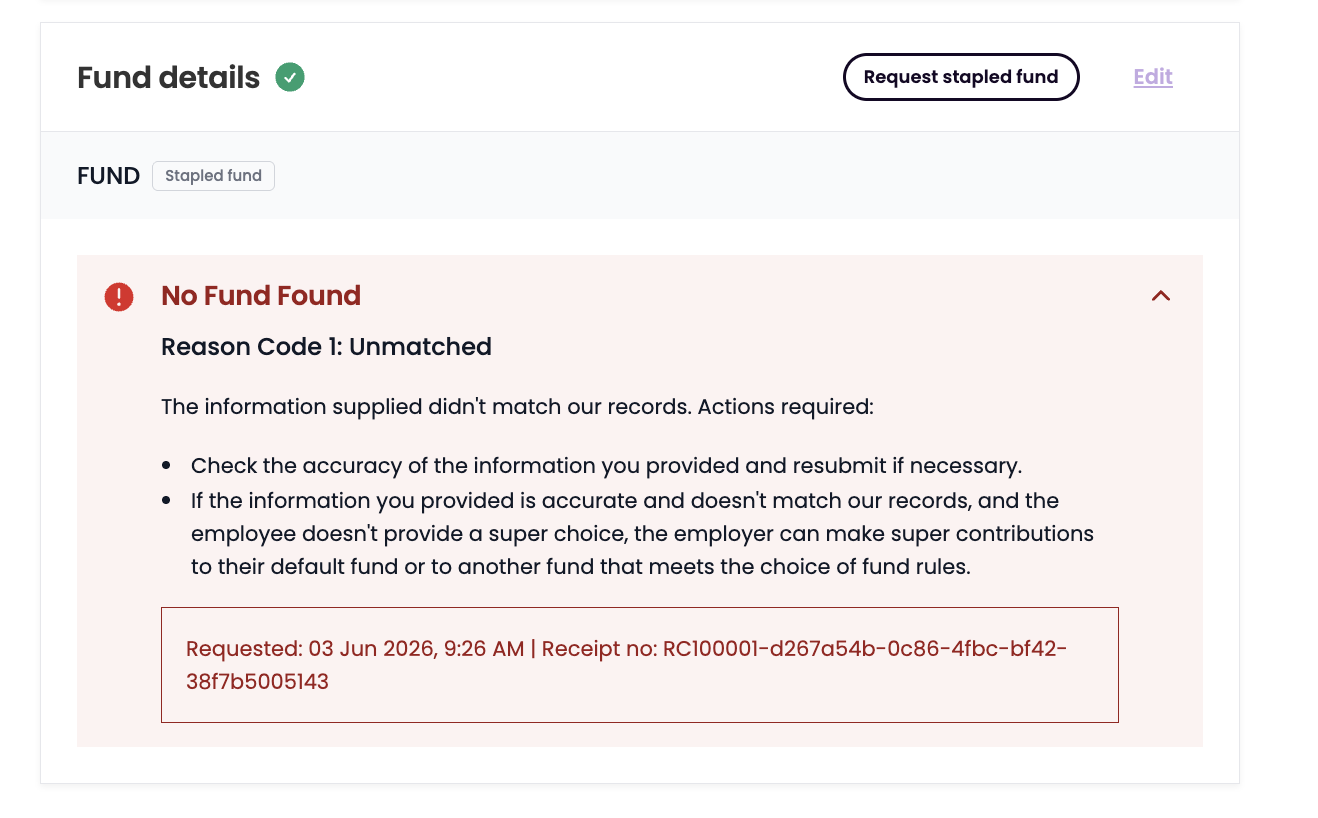Click the bullet about employer super contributions
Screen dimensions: 1318x818
coord(642,533)
